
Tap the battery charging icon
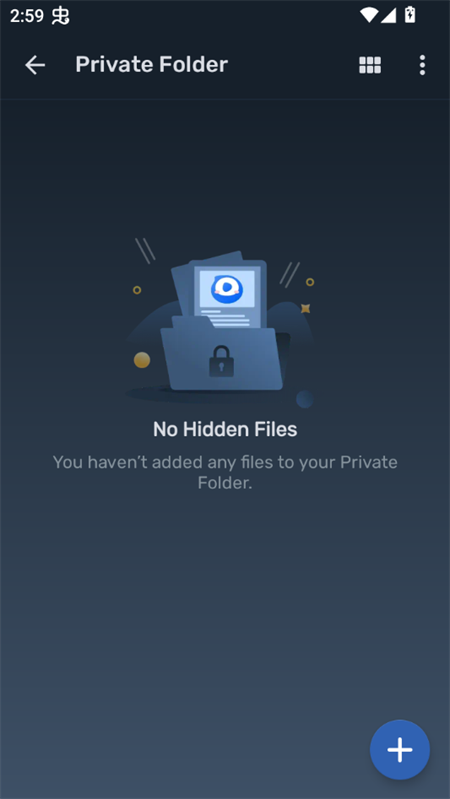(x=410, y=15)
